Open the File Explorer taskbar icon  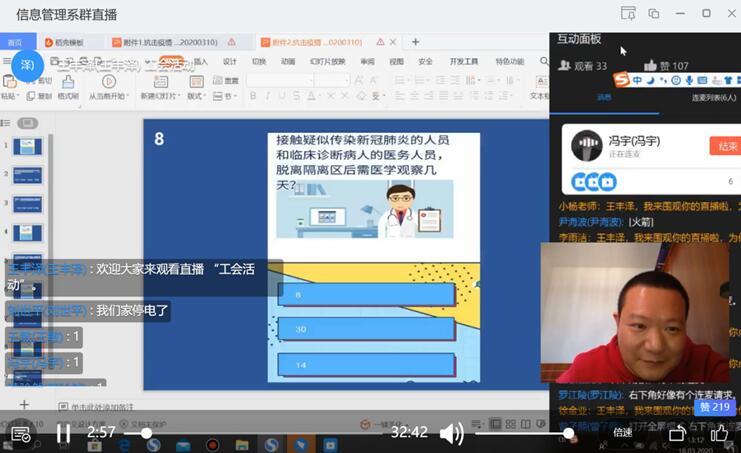pos(242,444)
